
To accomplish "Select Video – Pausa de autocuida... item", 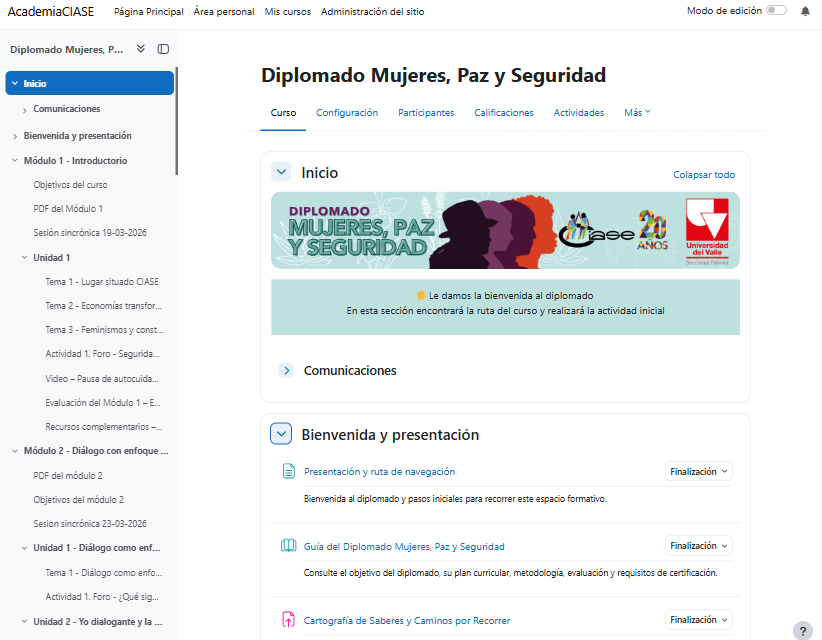I will pyautogui.click(x=102, y=378).
